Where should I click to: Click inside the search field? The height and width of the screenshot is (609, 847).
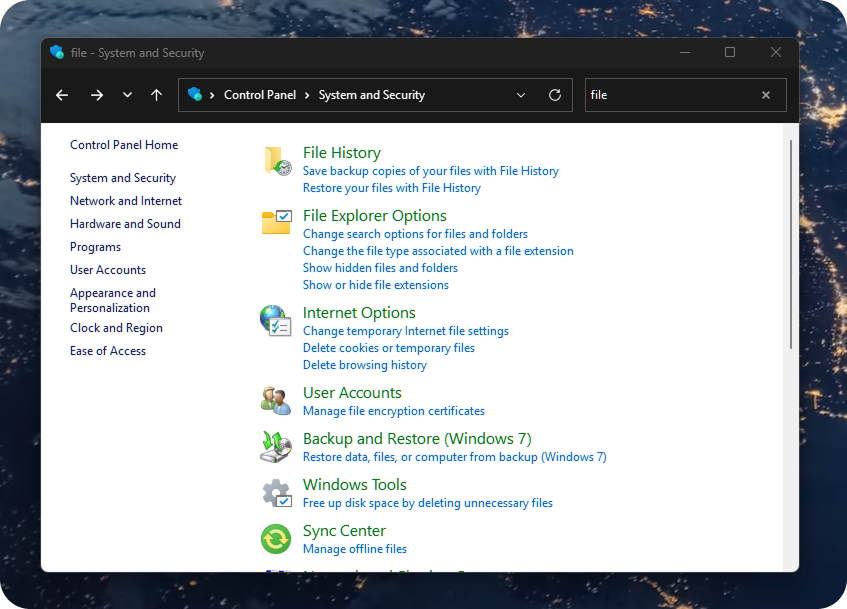click(670, 95)
